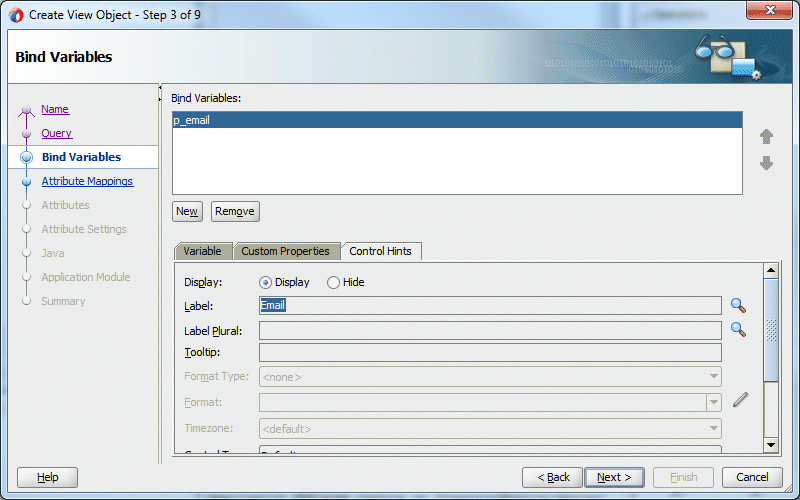Select the Bind Variables step in navigation

[82, 157]
